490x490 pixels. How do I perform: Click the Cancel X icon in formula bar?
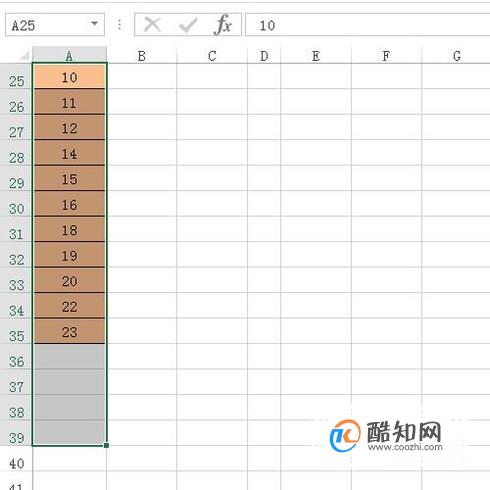coord(152,25)
